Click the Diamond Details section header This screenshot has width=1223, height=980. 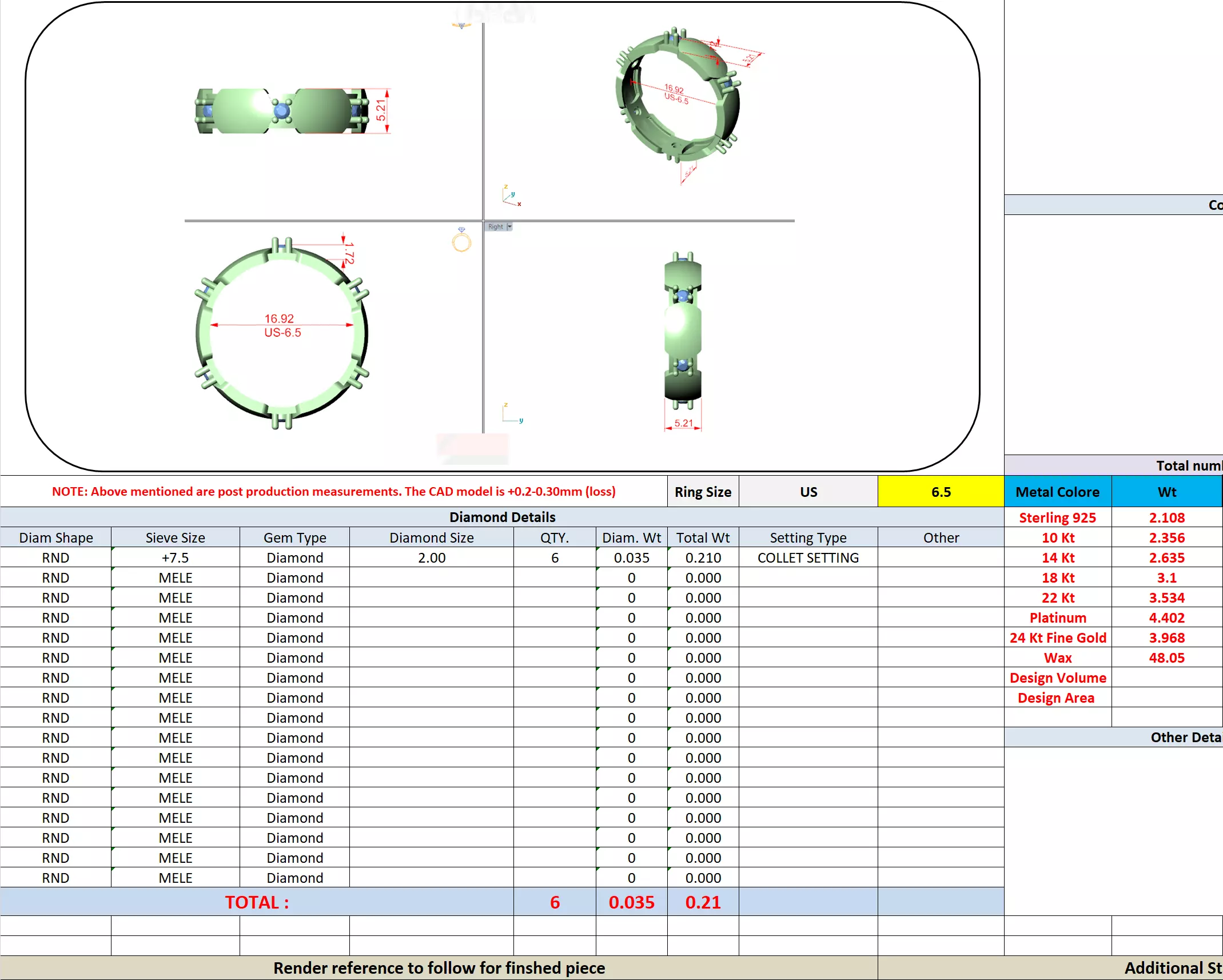click(x=502, y=517)
